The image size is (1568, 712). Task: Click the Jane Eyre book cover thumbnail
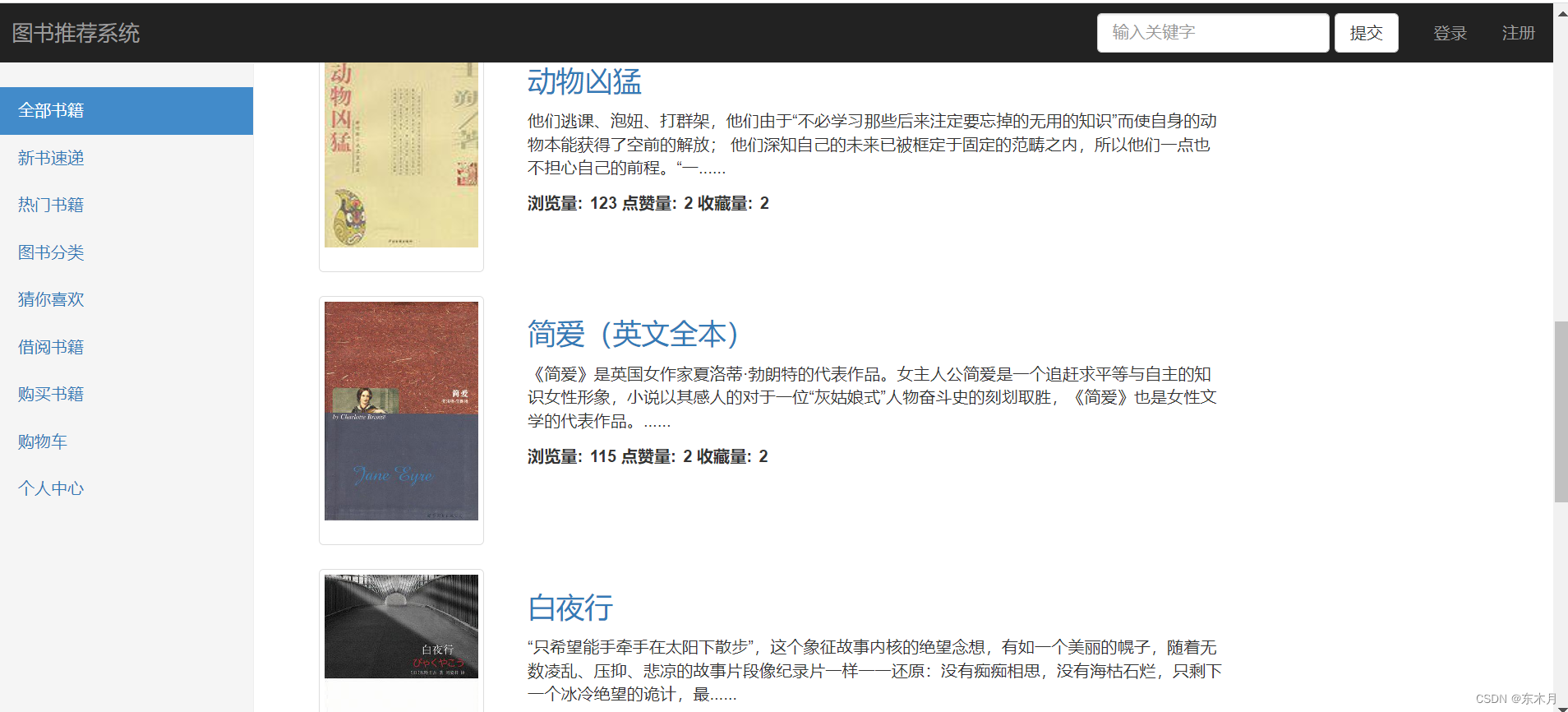pos(401,411)
